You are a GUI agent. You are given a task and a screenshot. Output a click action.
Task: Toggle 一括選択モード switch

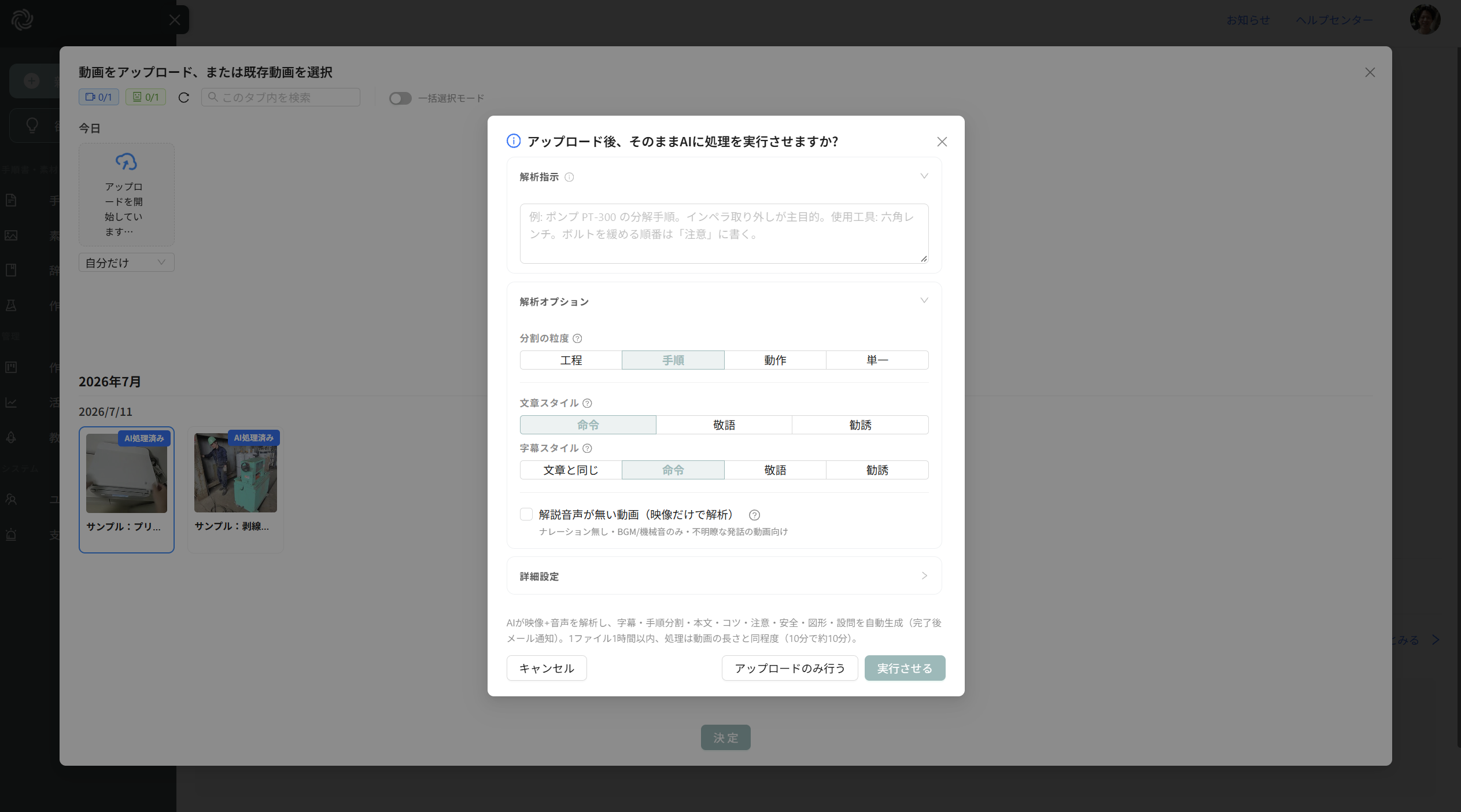(x=400, y=98)
